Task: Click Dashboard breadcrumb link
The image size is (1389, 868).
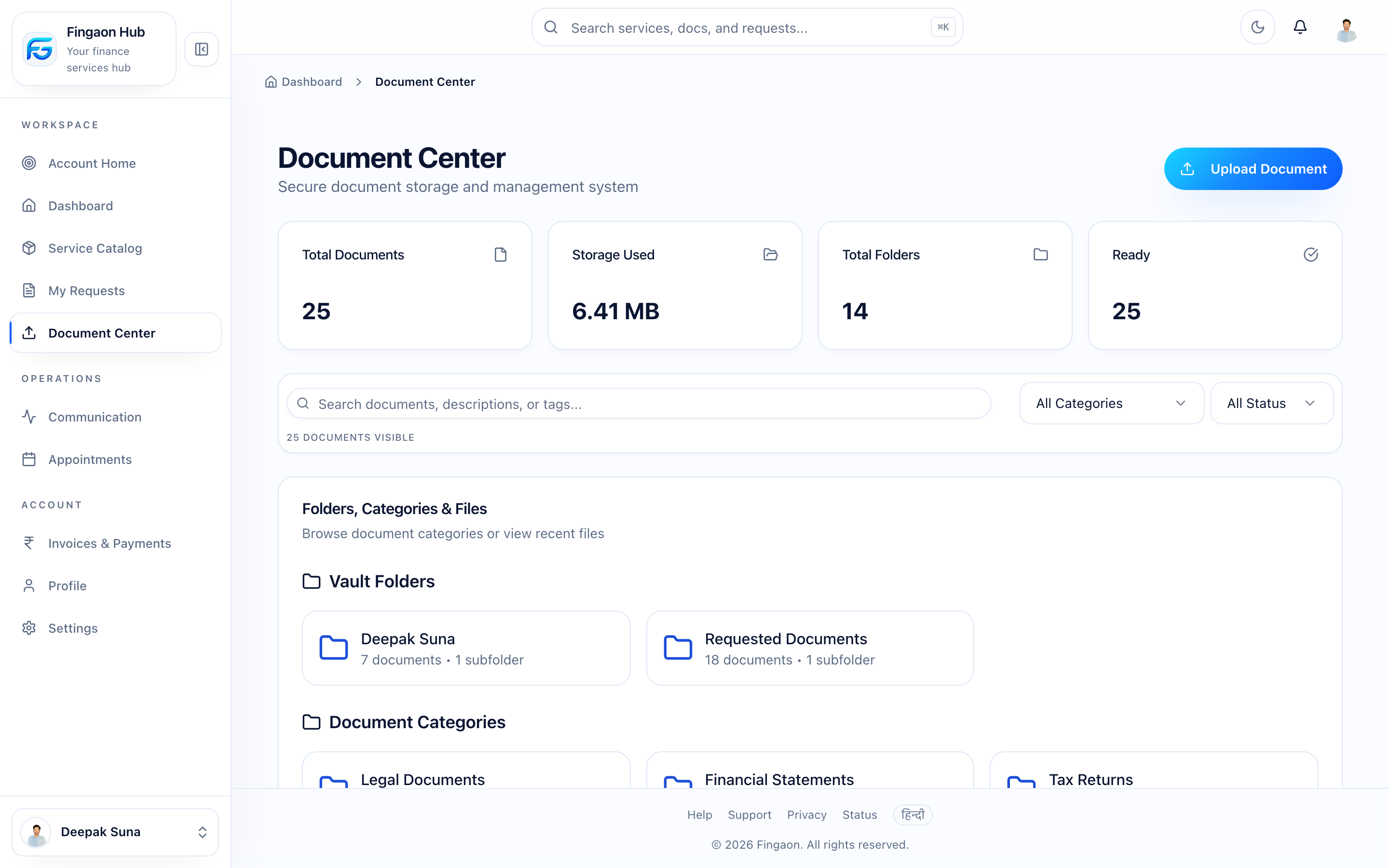Action: tap(304, 81)
